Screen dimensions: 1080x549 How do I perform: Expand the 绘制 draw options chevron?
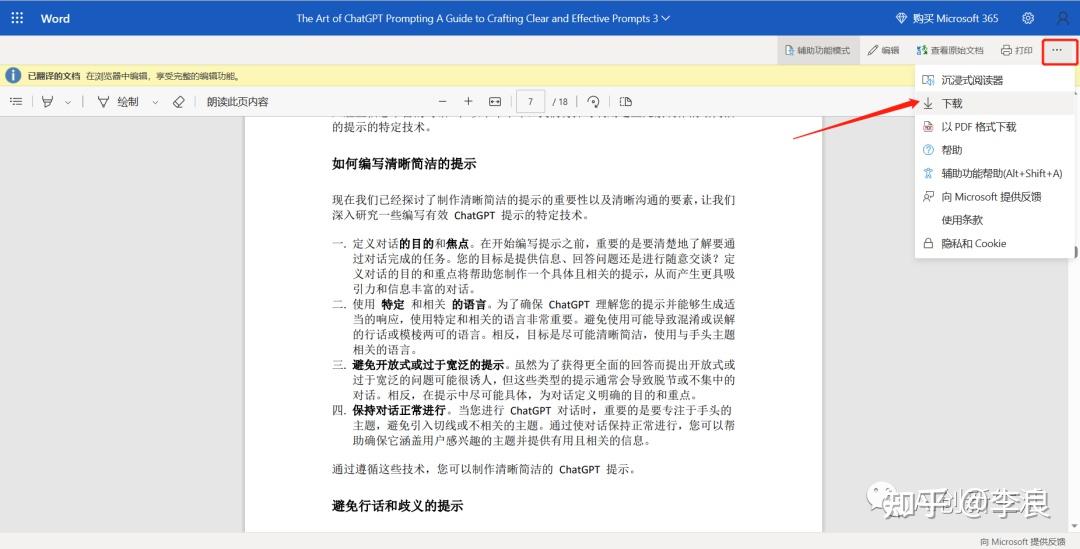point(155,102)
